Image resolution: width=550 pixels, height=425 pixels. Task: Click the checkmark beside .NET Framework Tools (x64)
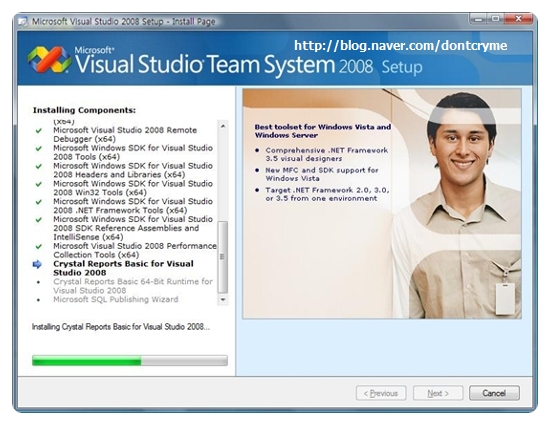pyautogui.click(x=39, y=202)
